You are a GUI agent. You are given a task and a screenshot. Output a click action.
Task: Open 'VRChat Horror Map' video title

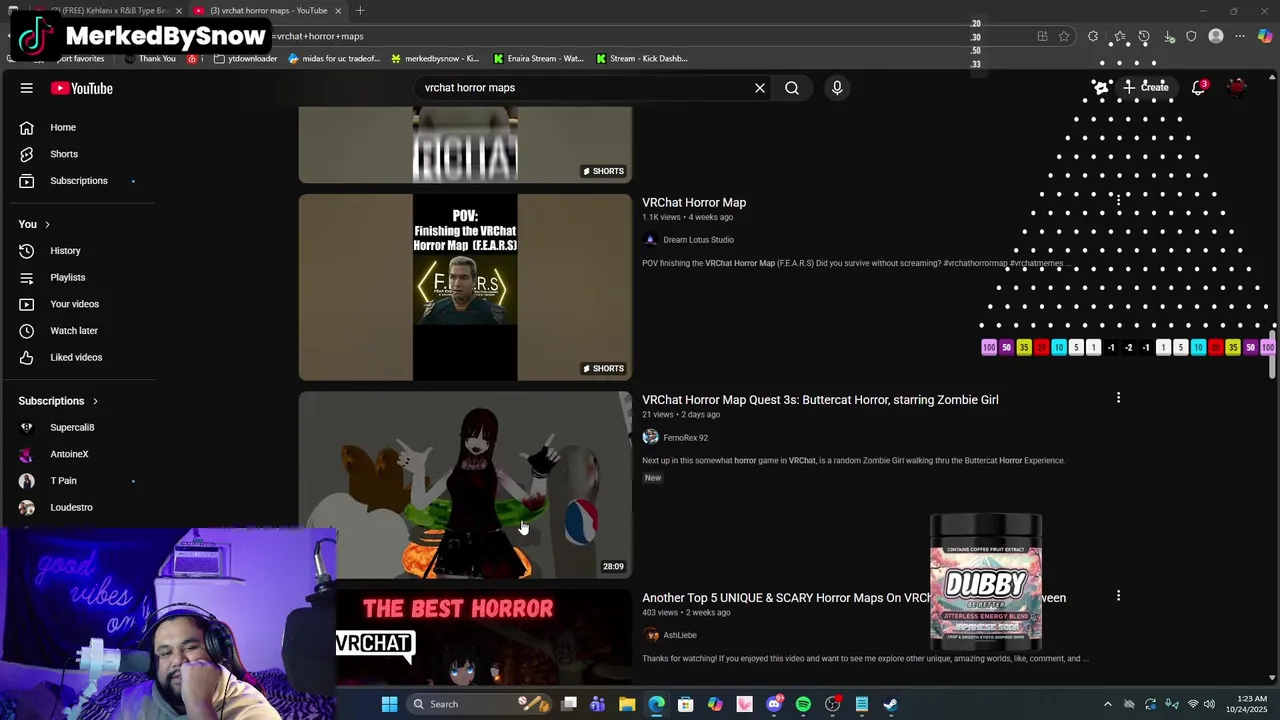(694, 203)
